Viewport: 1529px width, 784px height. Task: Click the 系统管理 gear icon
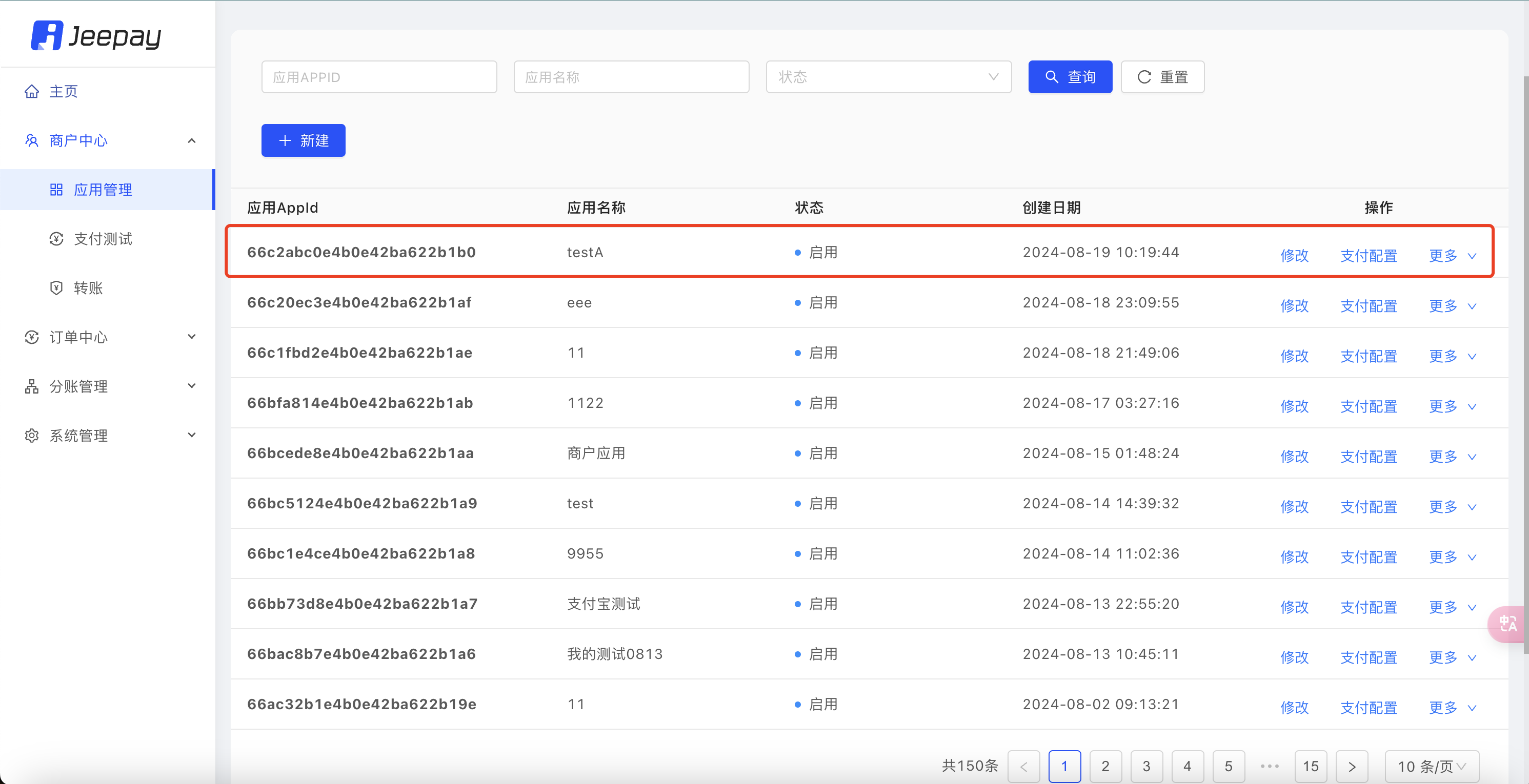click(31, 436)
